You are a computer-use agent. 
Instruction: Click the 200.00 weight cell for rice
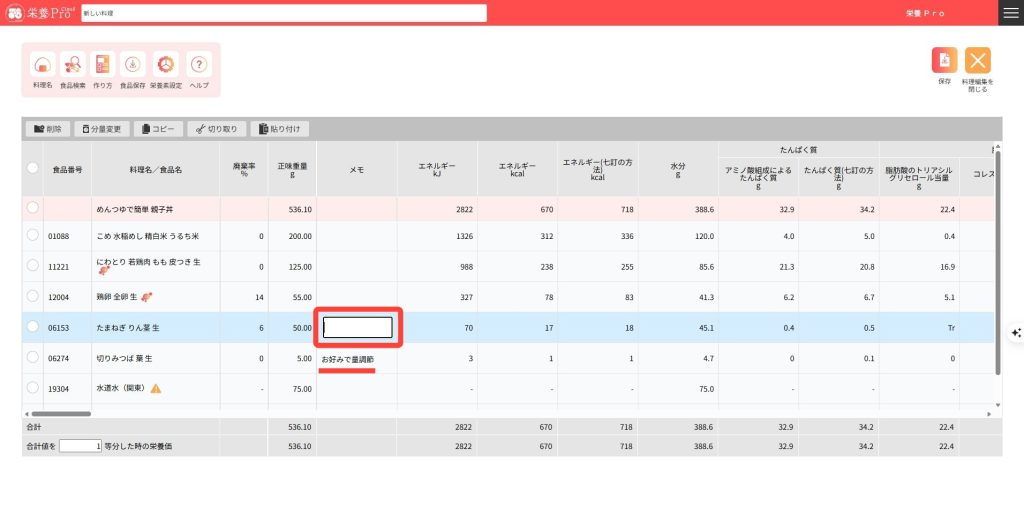(x=292, y=236)
